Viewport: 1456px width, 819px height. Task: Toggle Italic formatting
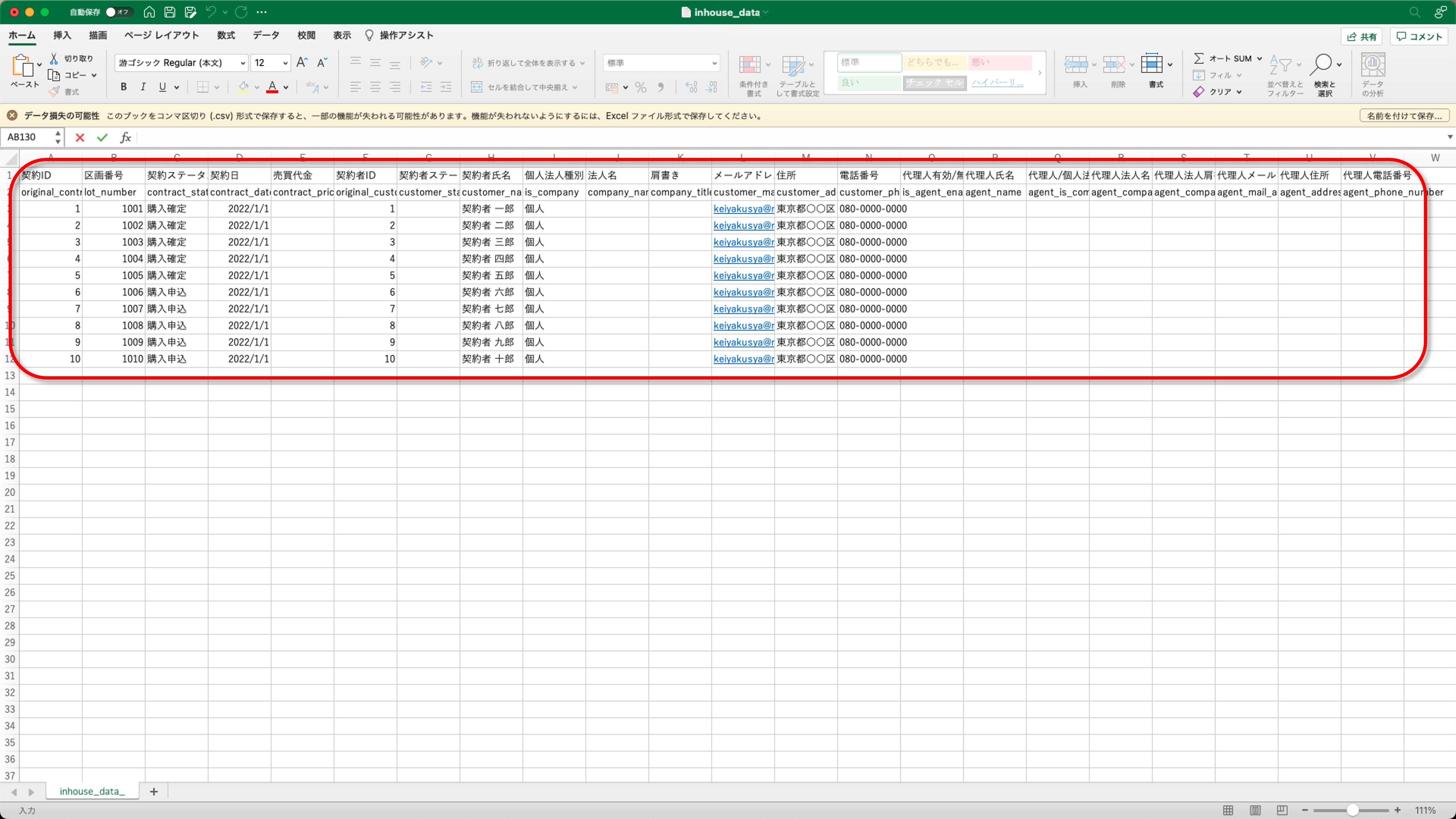tap(143, 87)
